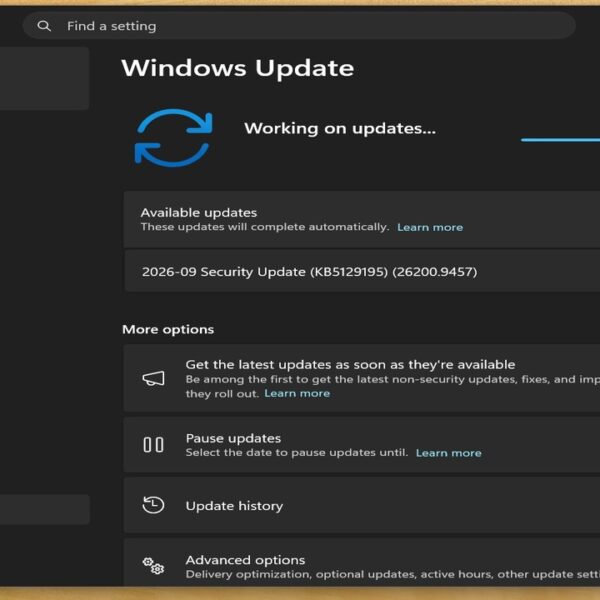Open Learn more link under Available updates
Screen dimensions: 600x600
point(430,227)
